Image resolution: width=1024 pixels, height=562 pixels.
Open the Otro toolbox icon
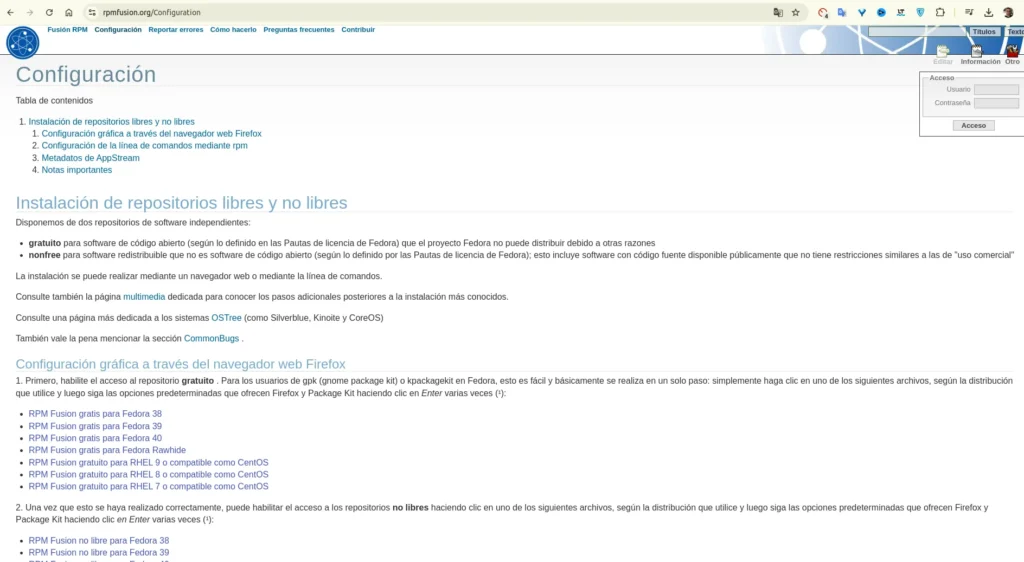click(x=1012, y=54)
